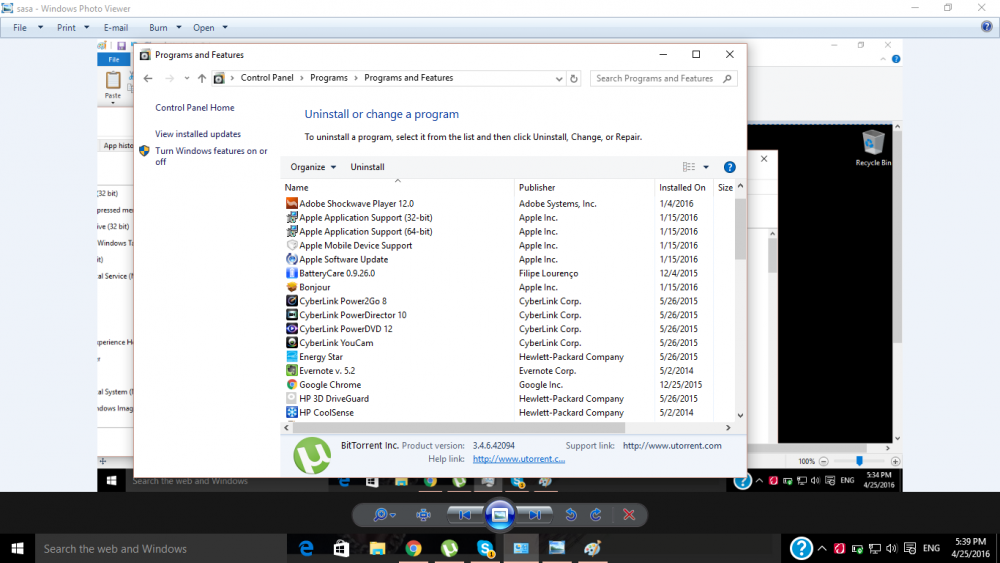Show hidden system tray icons
The image size is (1000, 563).
[x=822, y=548]
